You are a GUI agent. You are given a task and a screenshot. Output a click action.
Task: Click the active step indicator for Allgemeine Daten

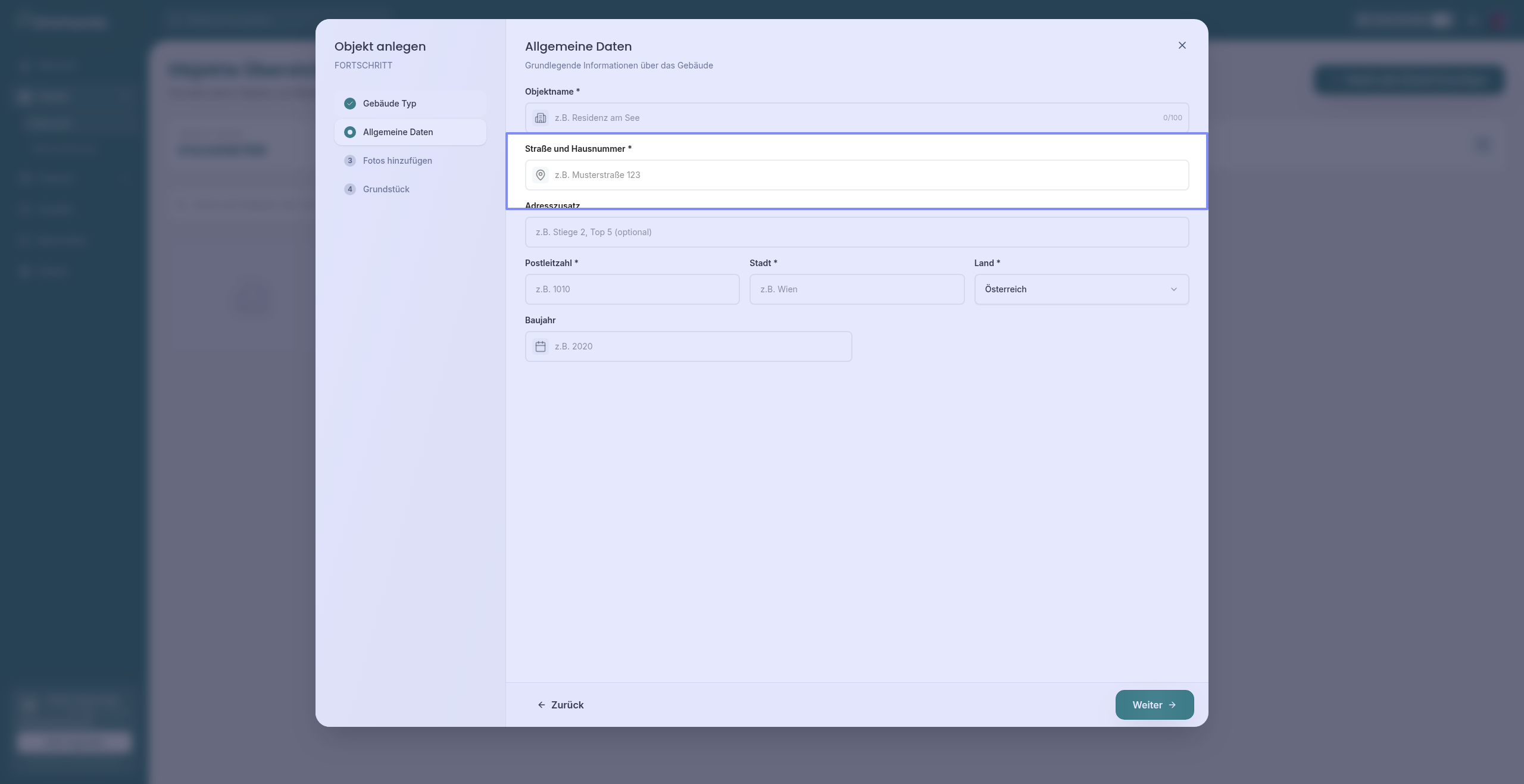(x=350, y=132)
